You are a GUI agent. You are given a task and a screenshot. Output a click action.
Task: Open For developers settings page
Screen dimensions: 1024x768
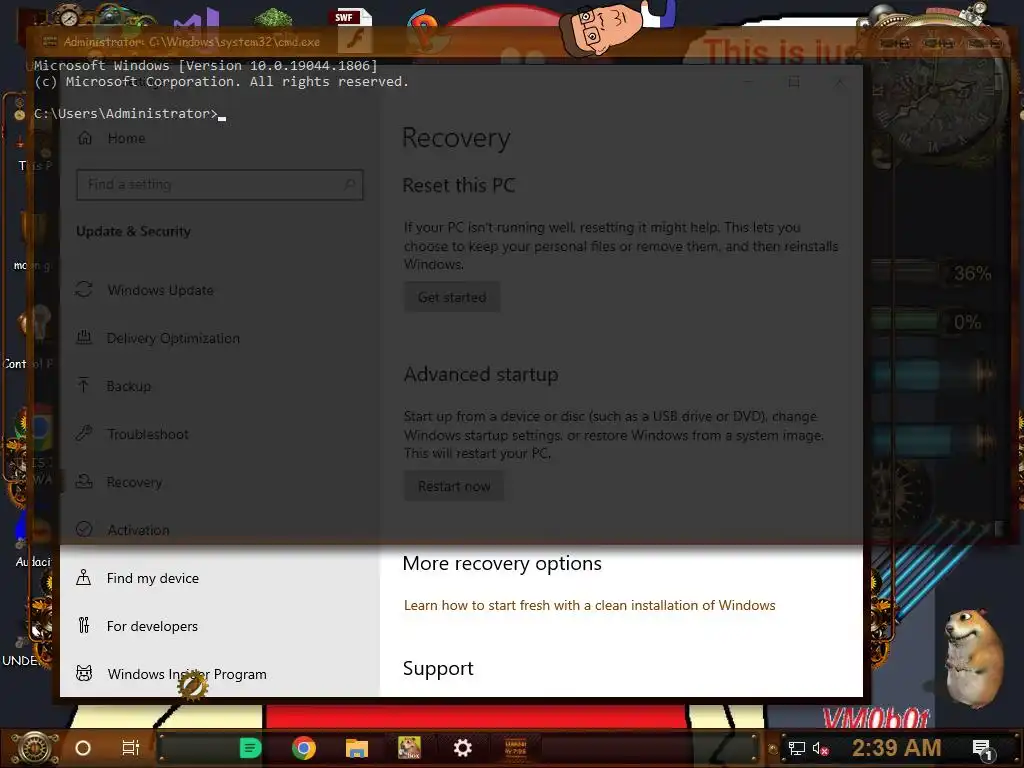[152, 626]
